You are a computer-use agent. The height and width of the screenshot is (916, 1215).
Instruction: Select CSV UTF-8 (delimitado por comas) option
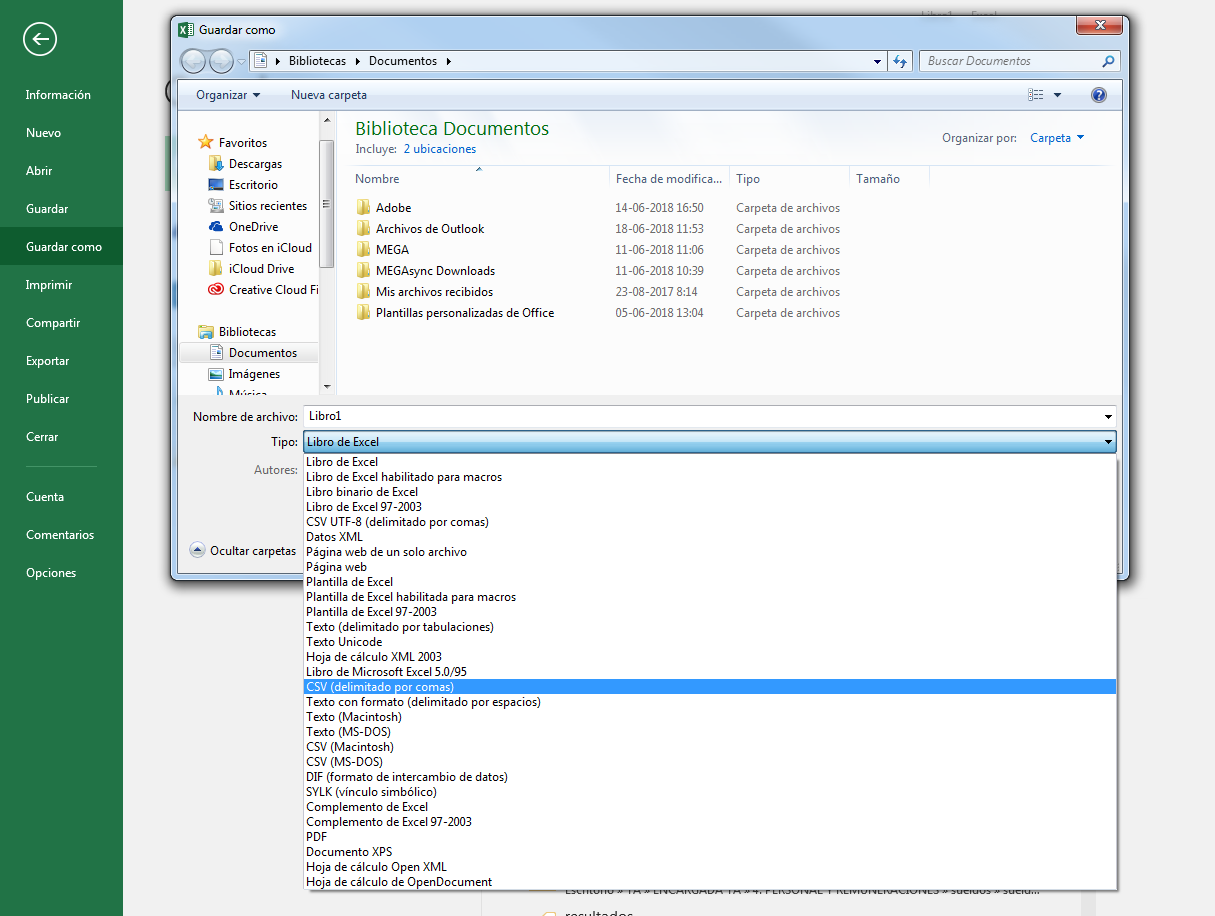pos(397,522)
